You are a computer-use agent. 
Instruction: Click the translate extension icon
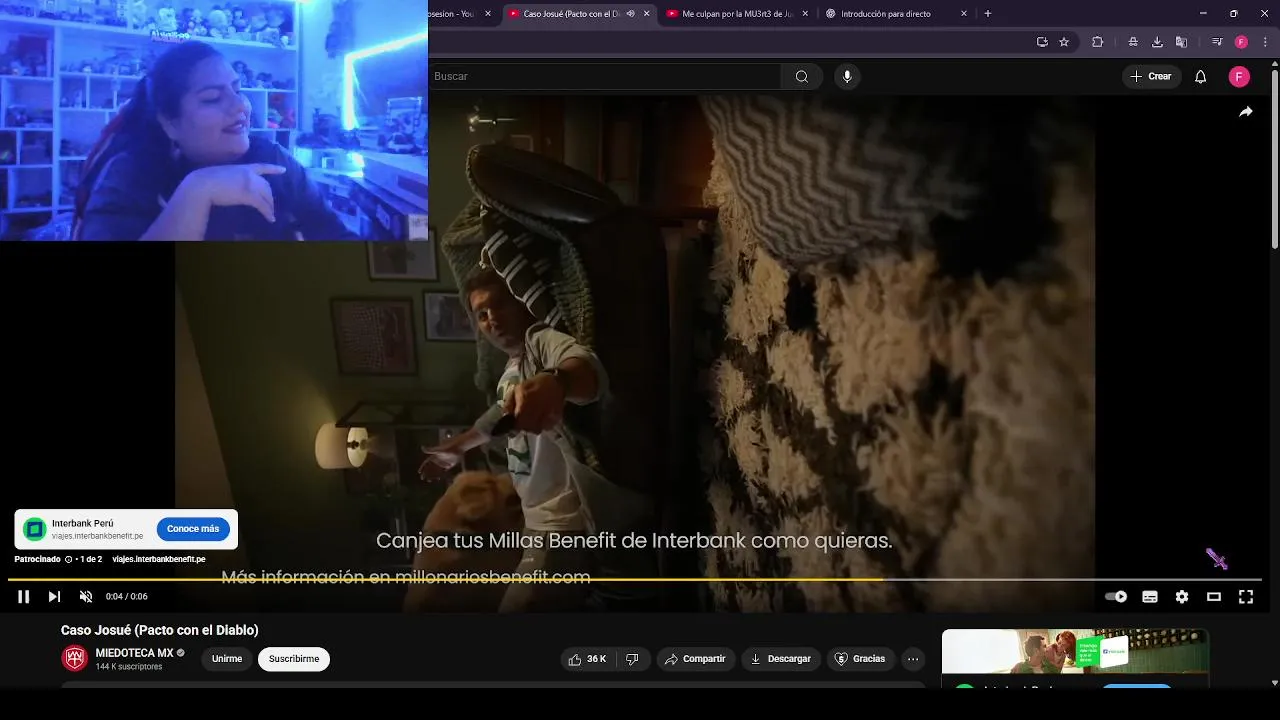click(1181, 42)
